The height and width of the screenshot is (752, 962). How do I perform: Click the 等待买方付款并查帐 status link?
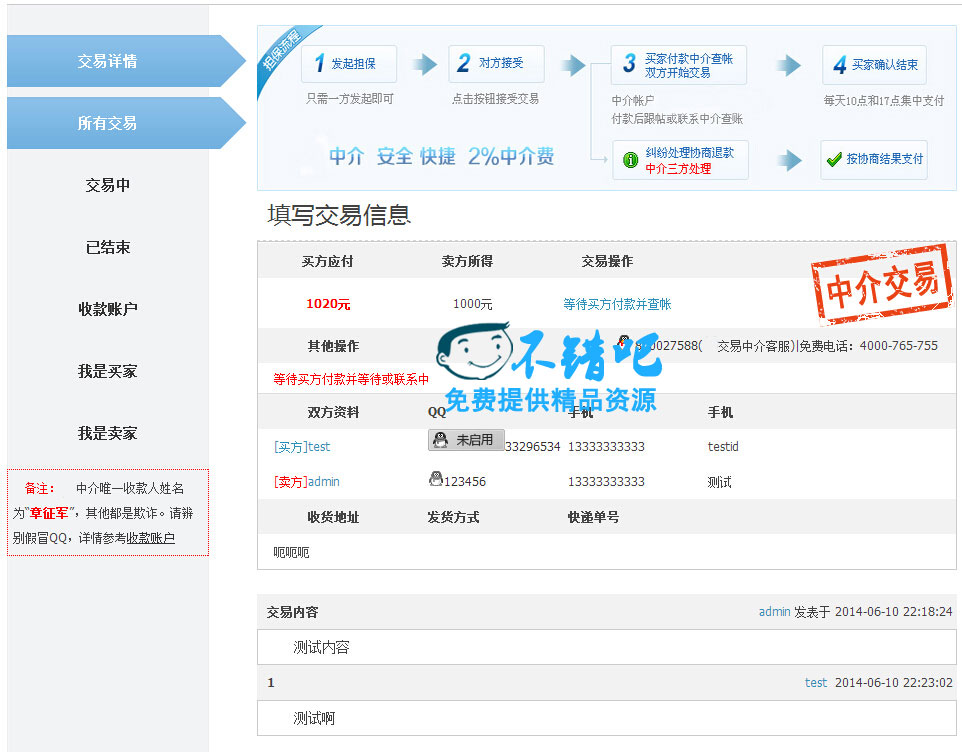tap(617, 304)
